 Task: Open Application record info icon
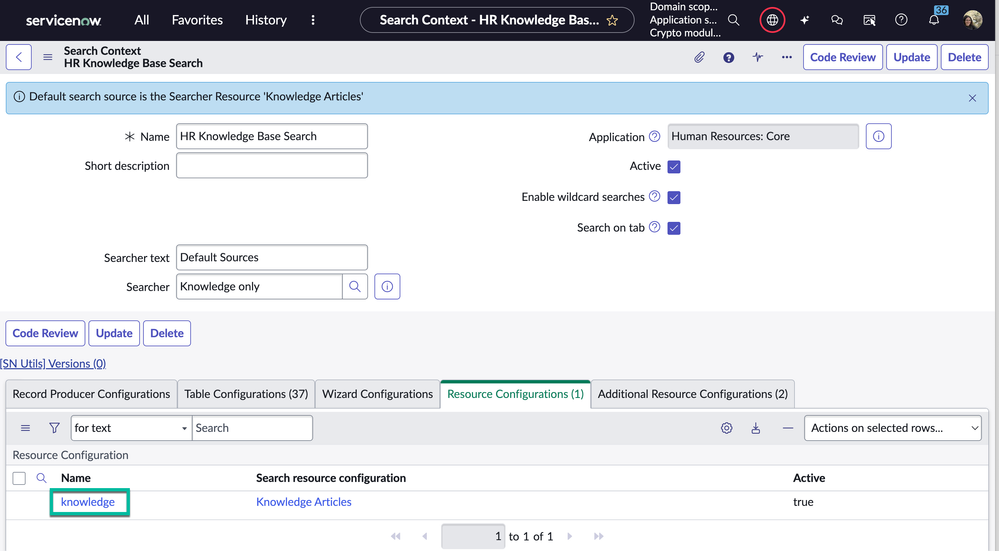(879, 136)
